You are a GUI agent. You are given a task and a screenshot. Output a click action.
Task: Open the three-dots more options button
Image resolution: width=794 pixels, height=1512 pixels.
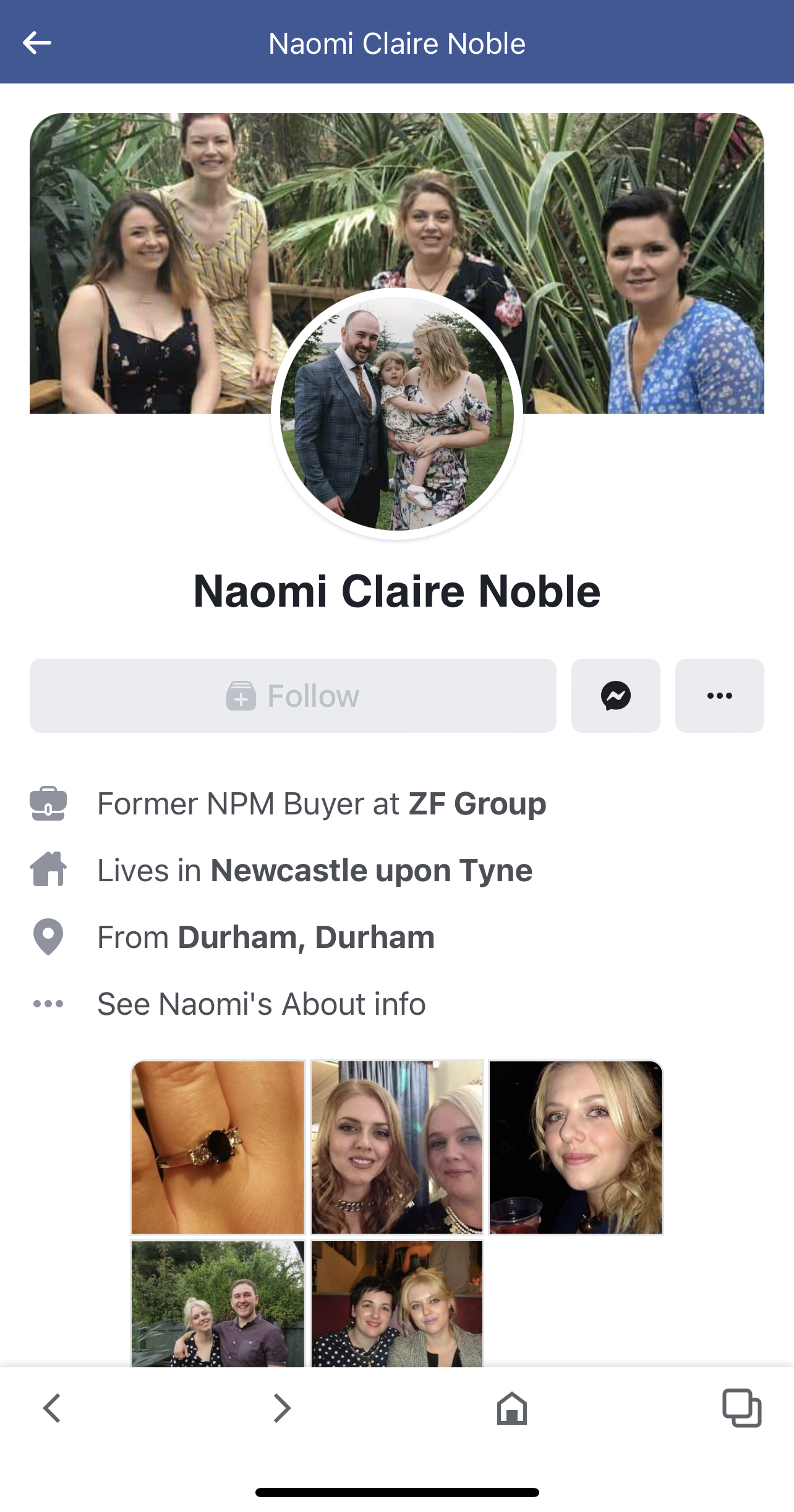click(x=719, y=696)
